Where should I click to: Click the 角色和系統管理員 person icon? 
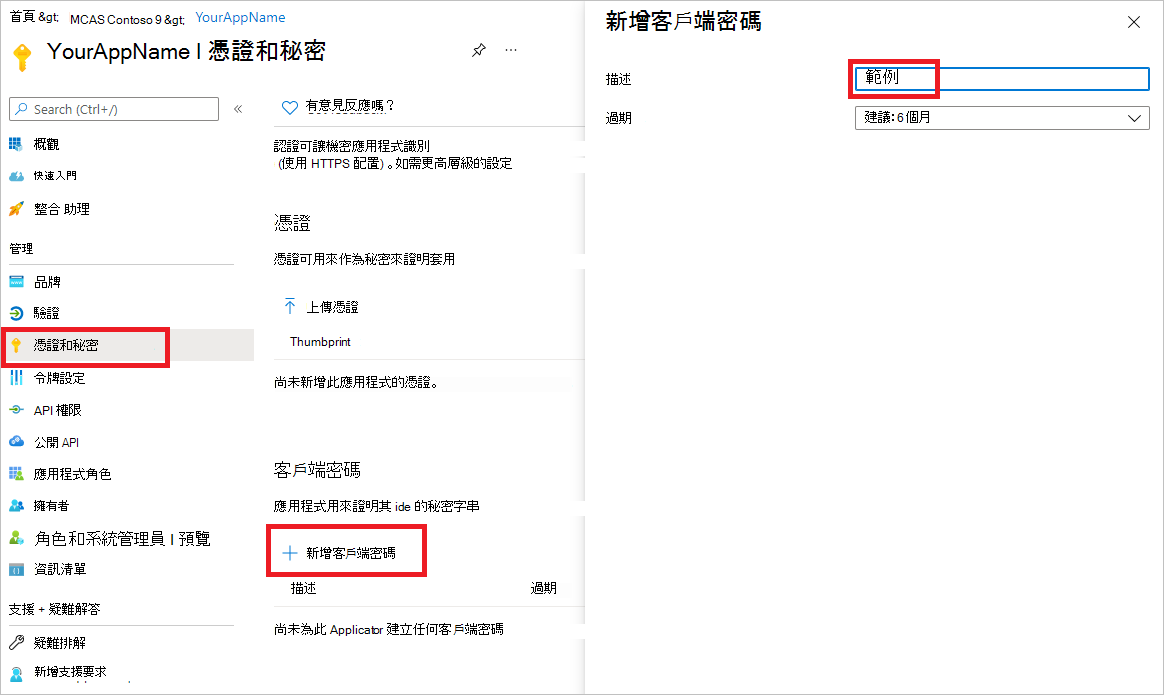tap(16, 538)
